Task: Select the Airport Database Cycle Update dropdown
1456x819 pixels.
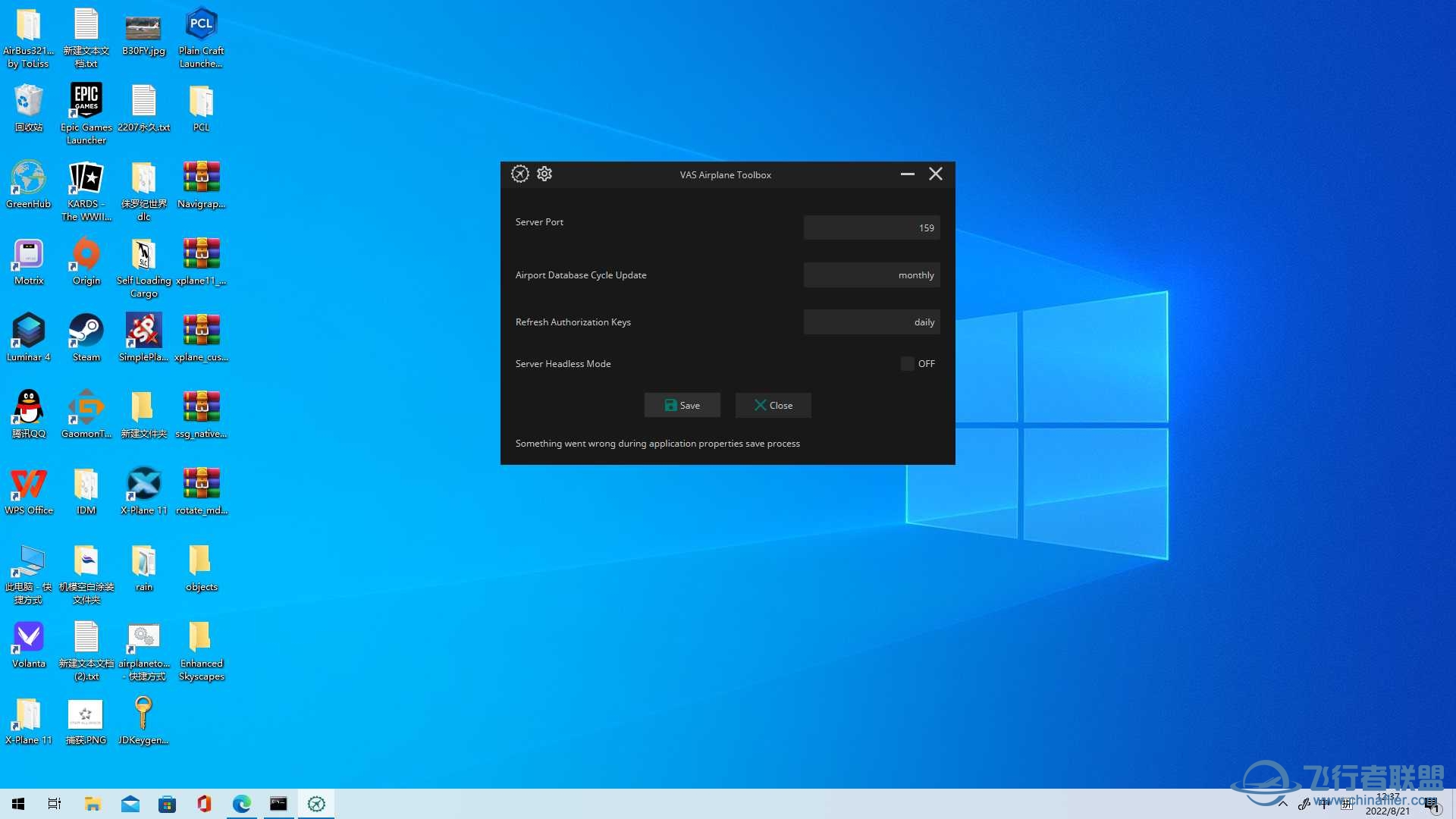Action: pos(870,275)
